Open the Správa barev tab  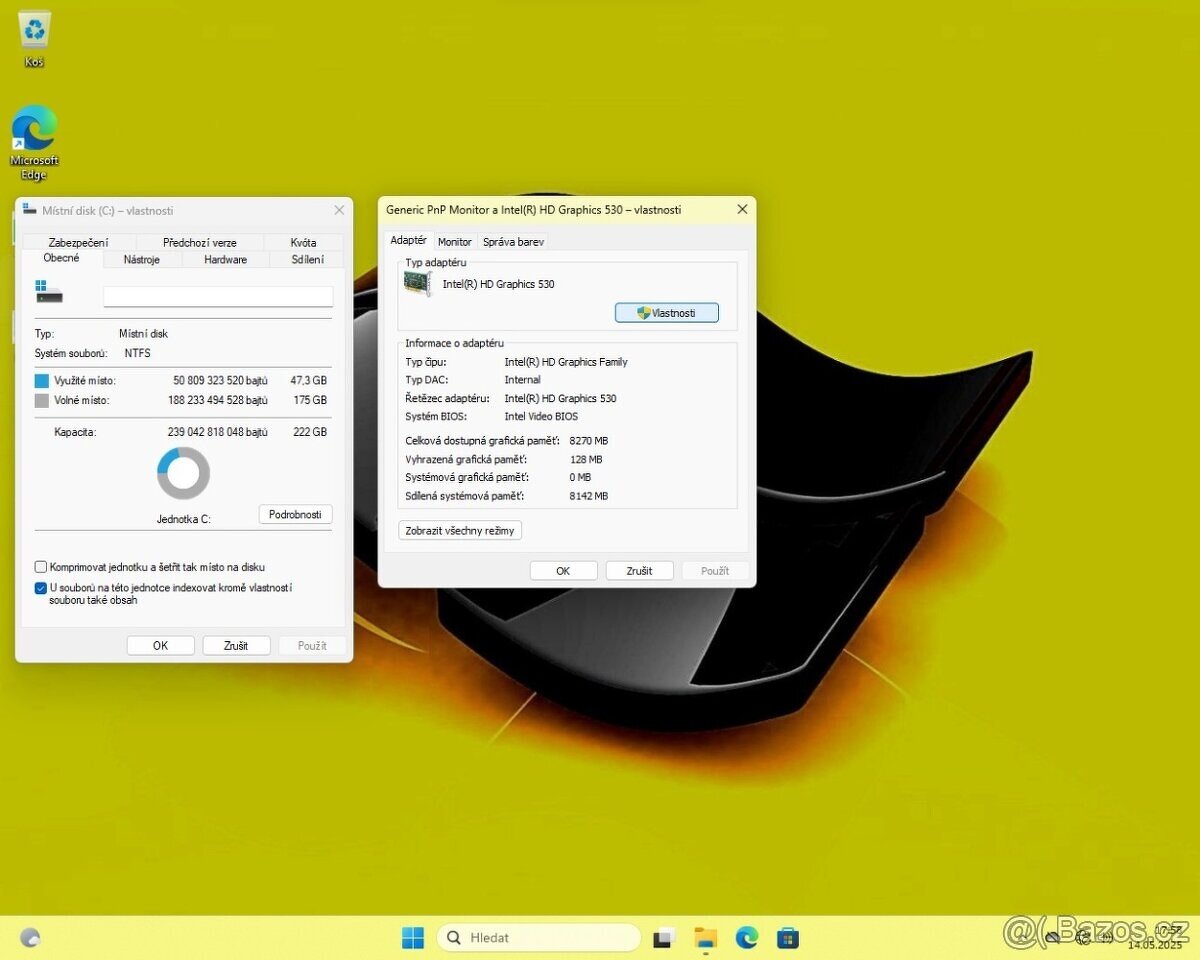(513, 241)
